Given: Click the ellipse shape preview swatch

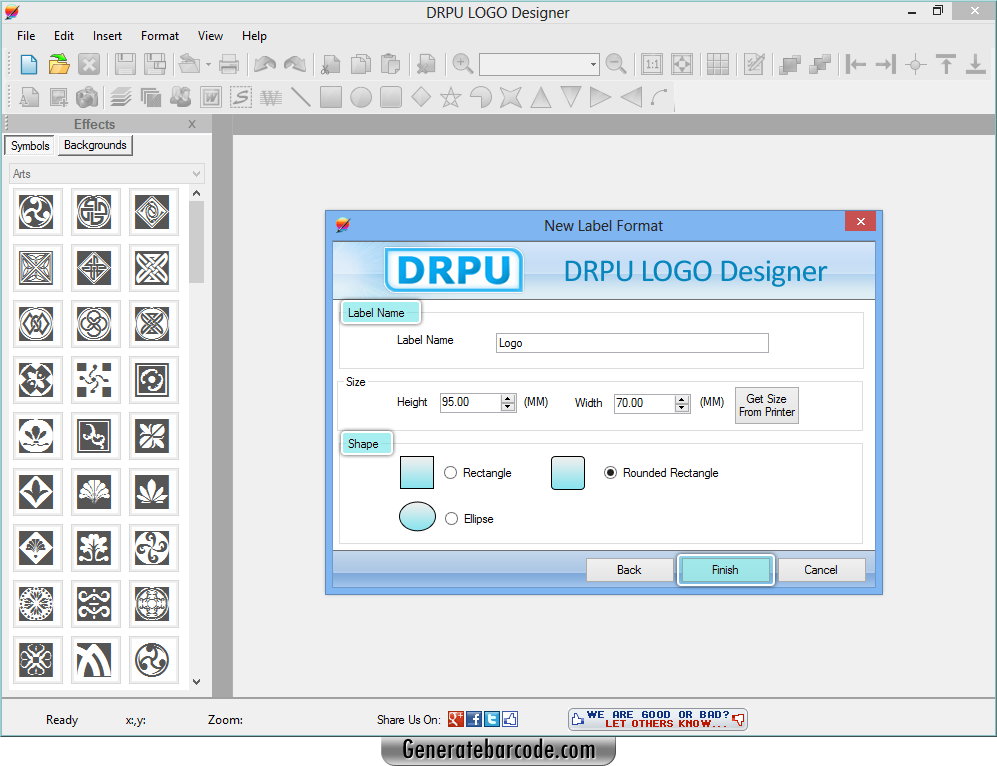Looking at the screenshot, I should point(417,516).
